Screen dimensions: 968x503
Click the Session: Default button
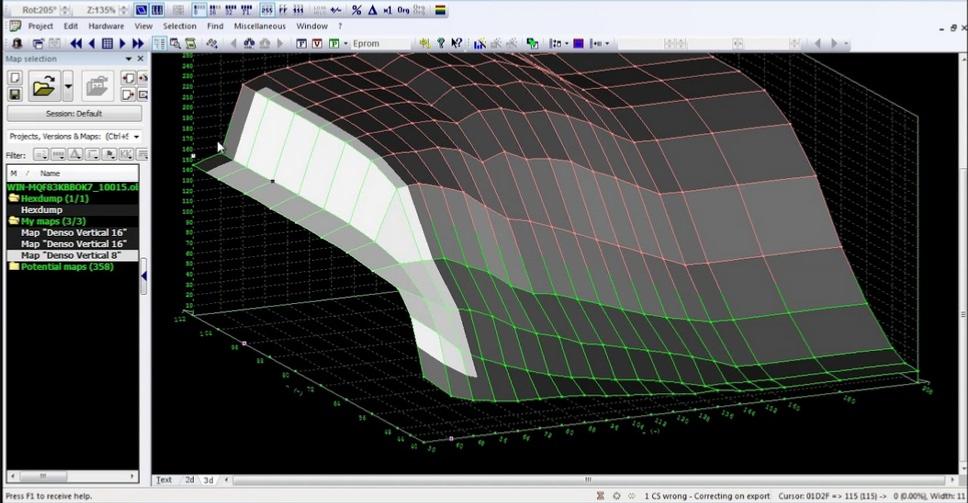point(74,114)
